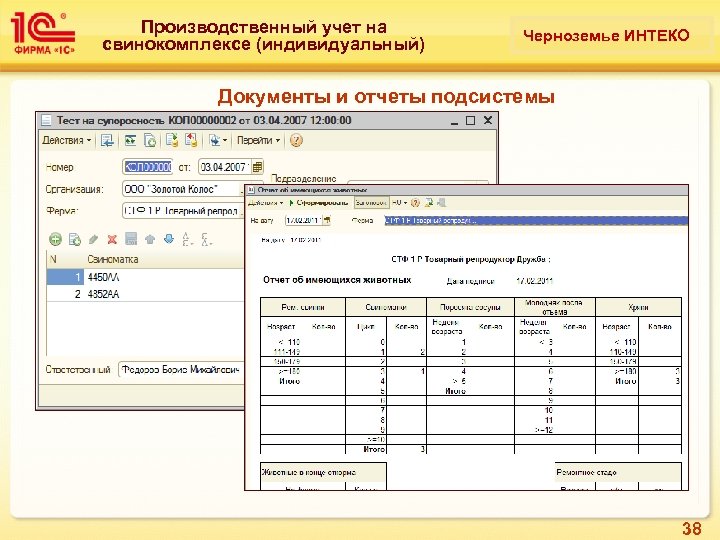Image resolution: width=720 pixels, height=540 pixels.
Task: Click the document icon in test window title
Action: [x=46, y=120]
